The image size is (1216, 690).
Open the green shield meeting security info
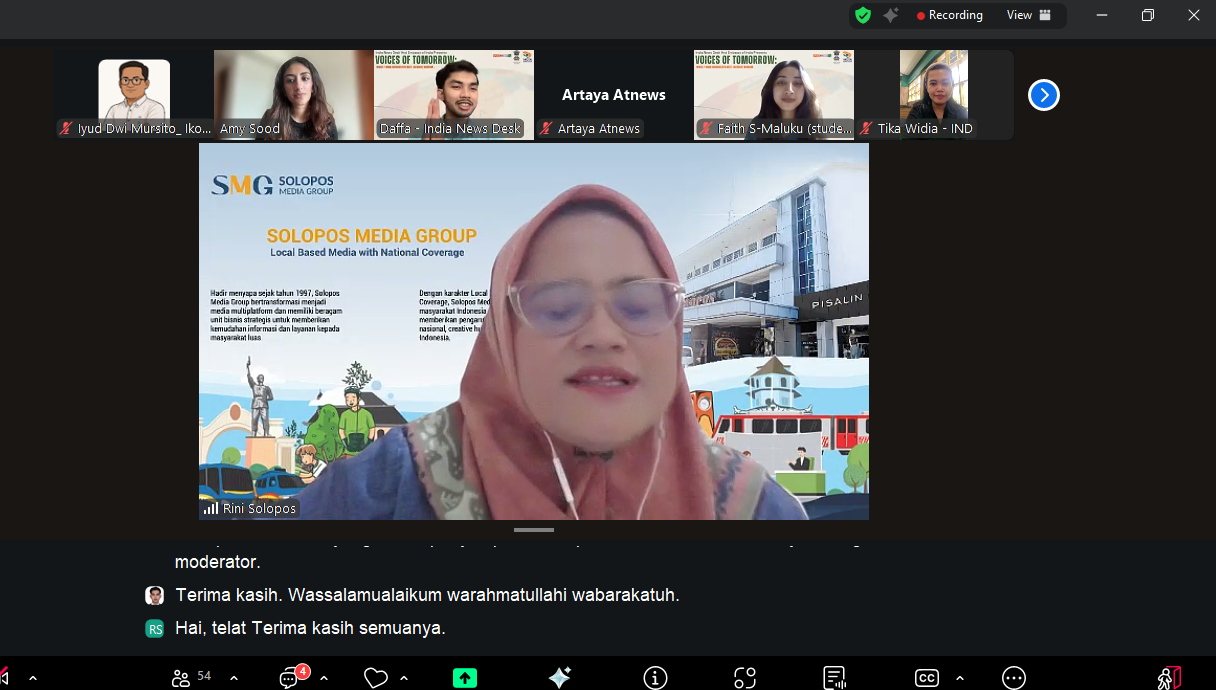point(863,15)
